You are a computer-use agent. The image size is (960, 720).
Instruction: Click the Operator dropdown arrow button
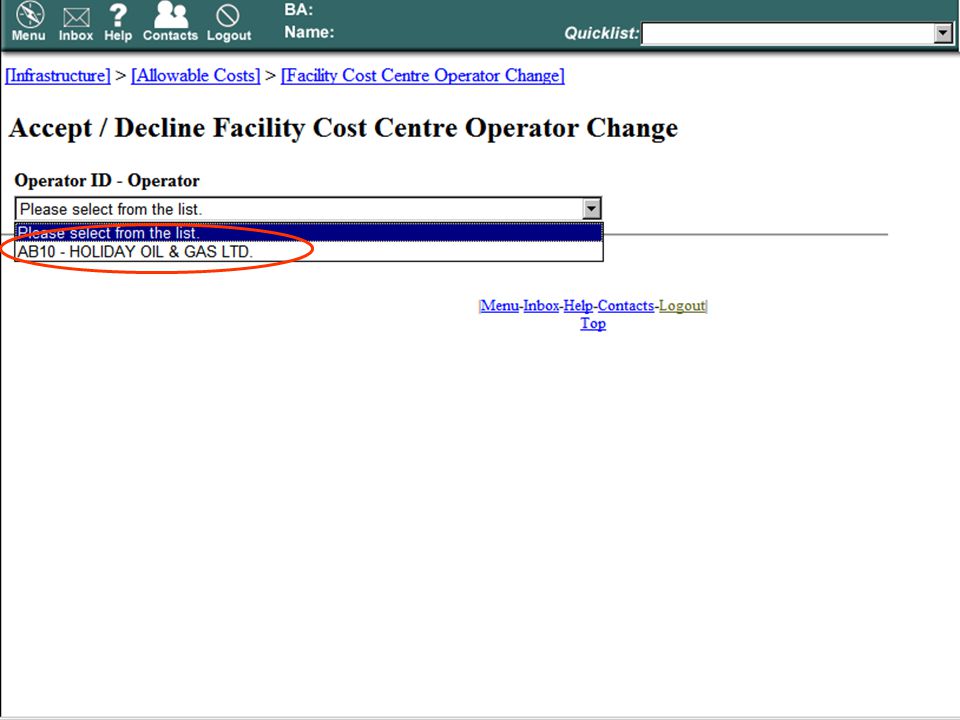pos(591,209)
